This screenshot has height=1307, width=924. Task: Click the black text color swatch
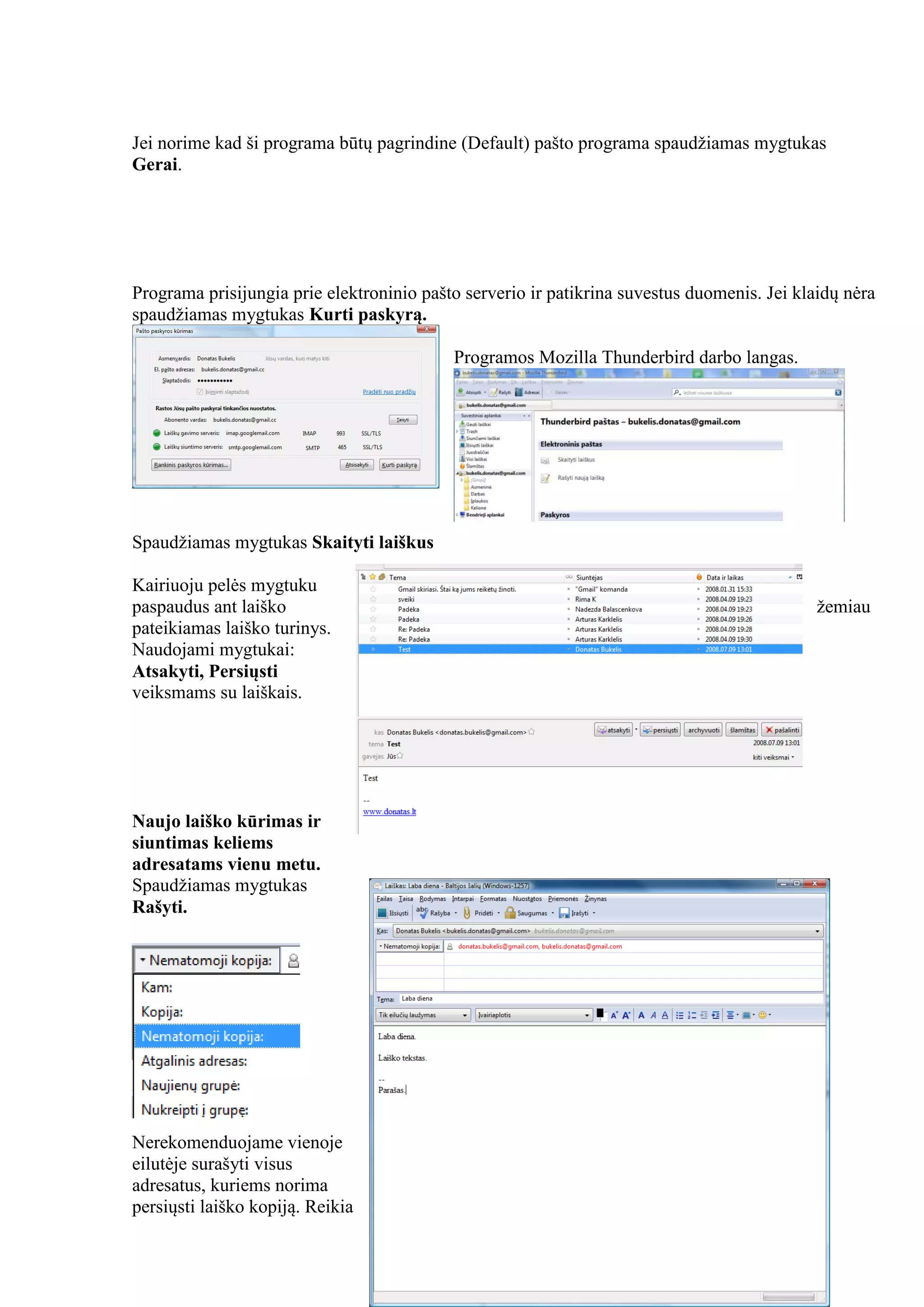pyautogui.click(x=600, y=1013)
